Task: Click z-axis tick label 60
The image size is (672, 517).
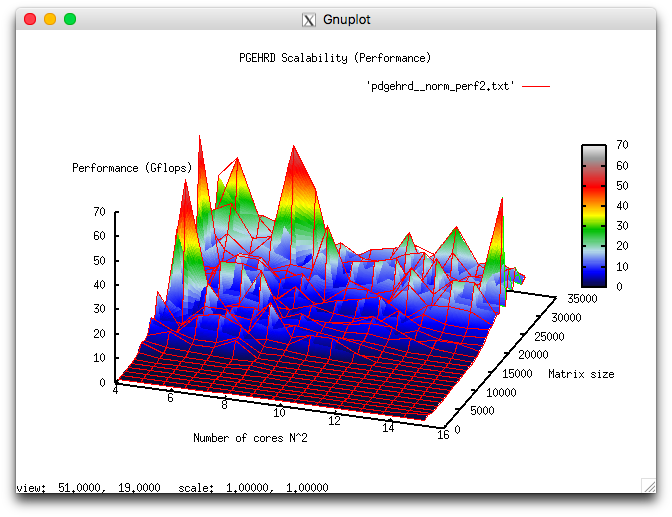Action: pyautogui.click(x=99, y=236)
